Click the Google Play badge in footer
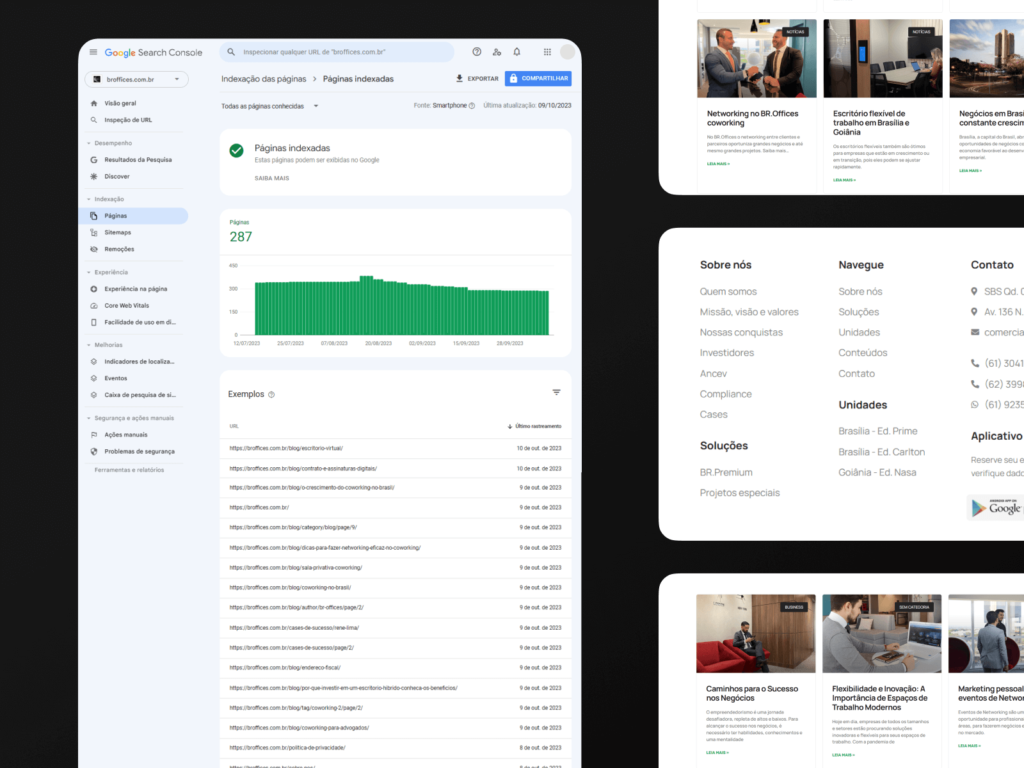This screenshot has height=768, width=1024. point(995,507)
